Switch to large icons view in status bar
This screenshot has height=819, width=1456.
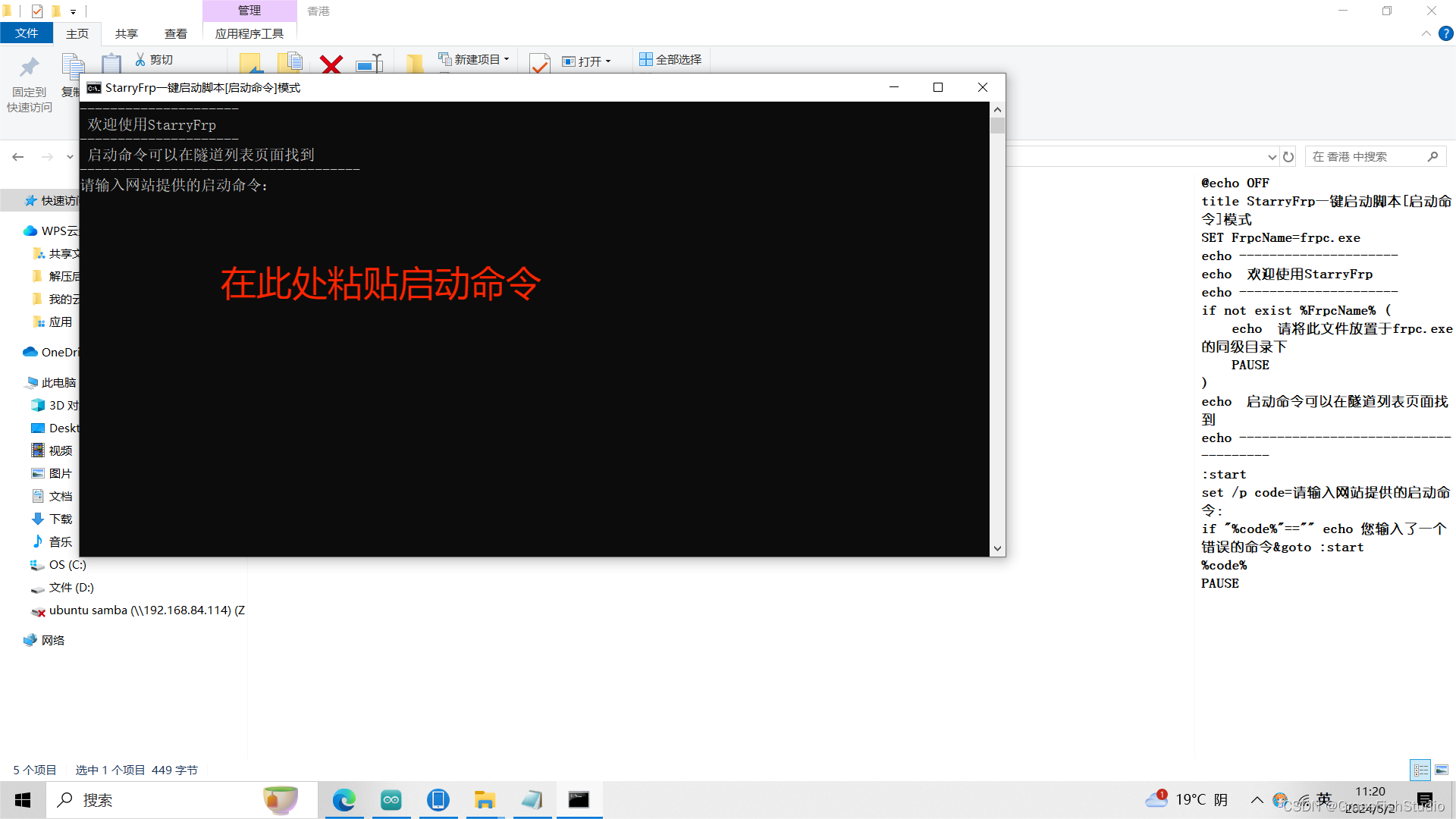pos(1442,770)
